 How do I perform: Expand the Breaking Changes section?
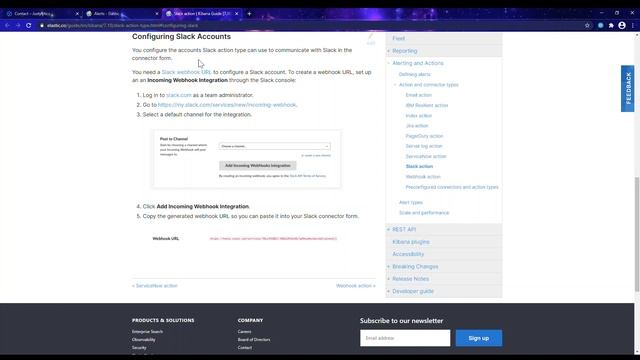pos(389,267)
